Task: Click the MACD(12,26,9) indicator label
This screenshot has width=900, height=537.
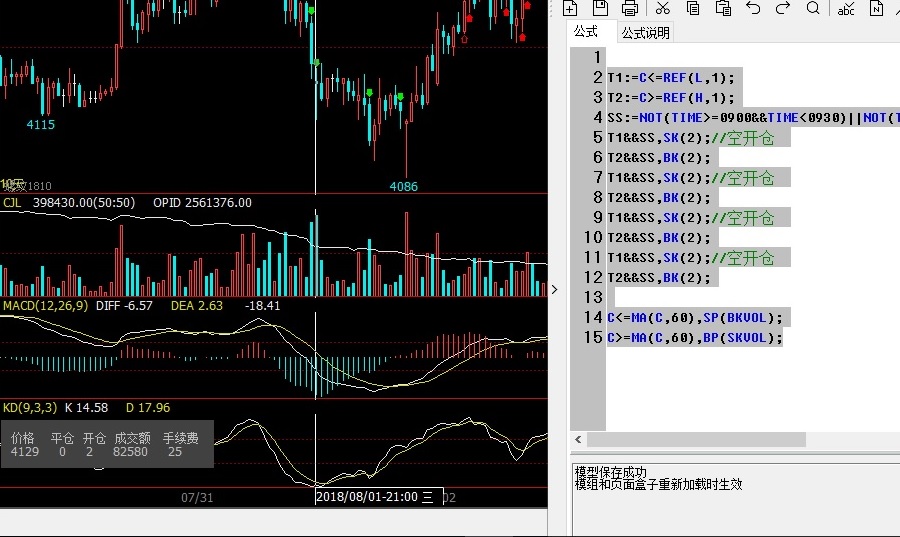Action: [x=45, y=305]
